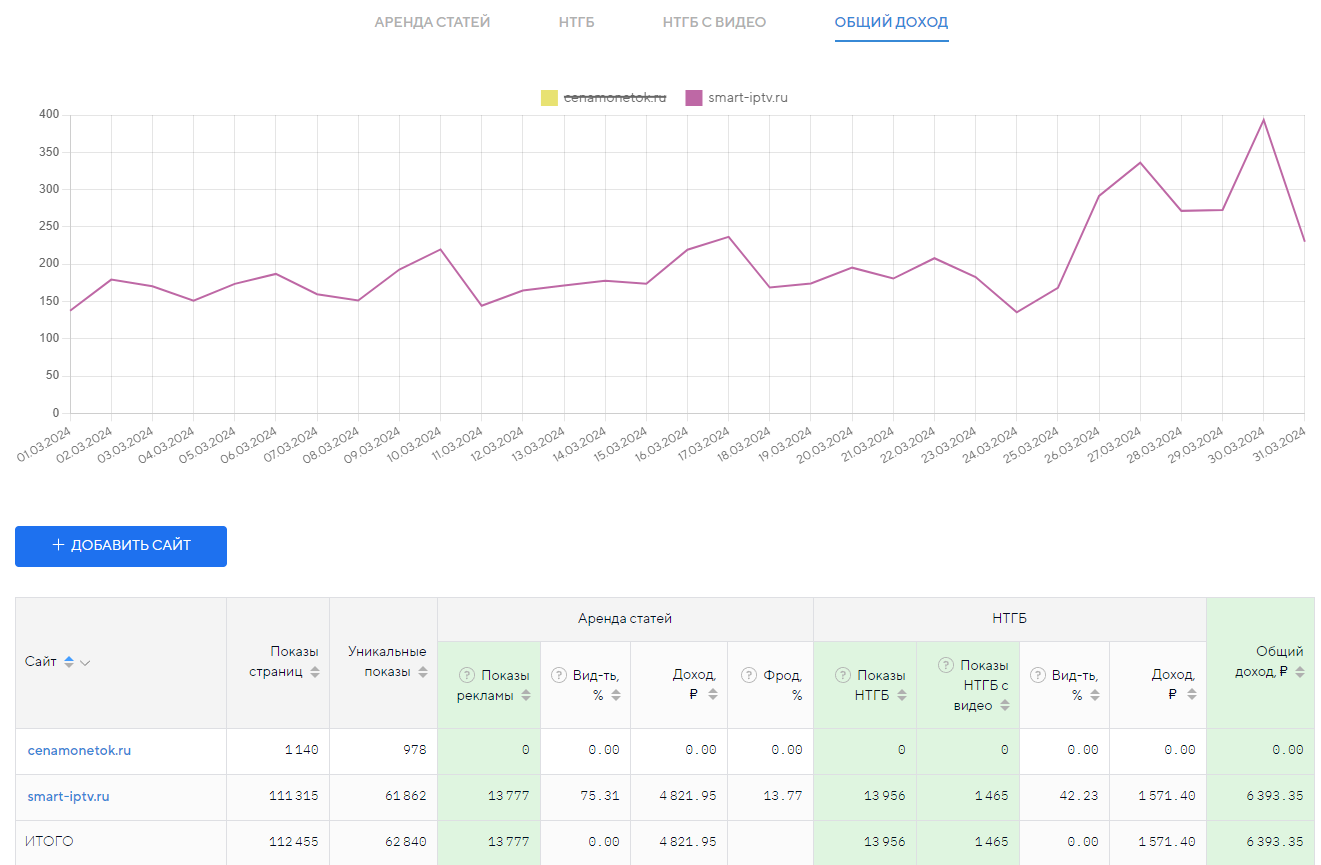This screenshot has width=1321, height=865.
Task: Click the chart peak at 30.03.2024
Action: tap(1263, 120)
